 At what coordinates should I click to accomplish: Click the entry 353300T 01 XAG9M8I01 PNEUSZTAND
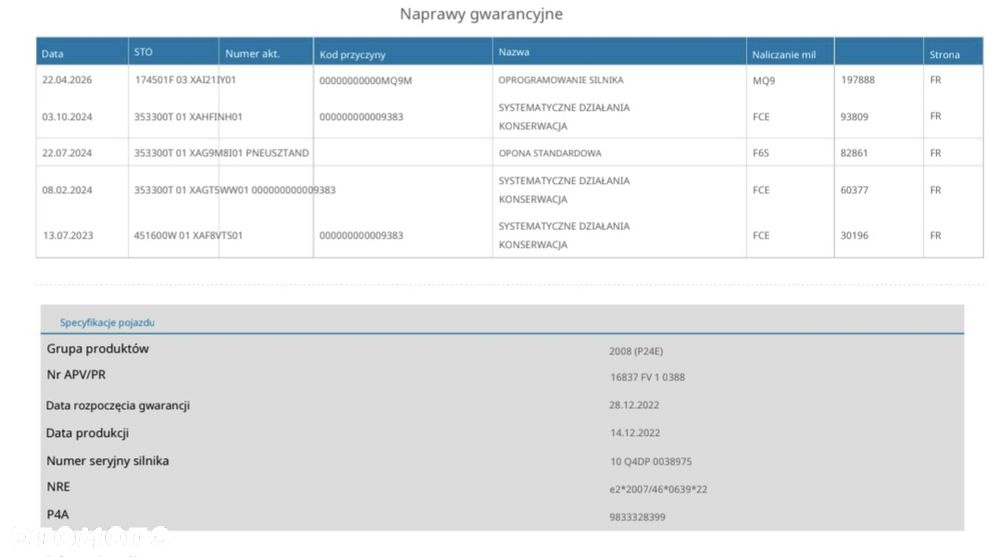221,153
